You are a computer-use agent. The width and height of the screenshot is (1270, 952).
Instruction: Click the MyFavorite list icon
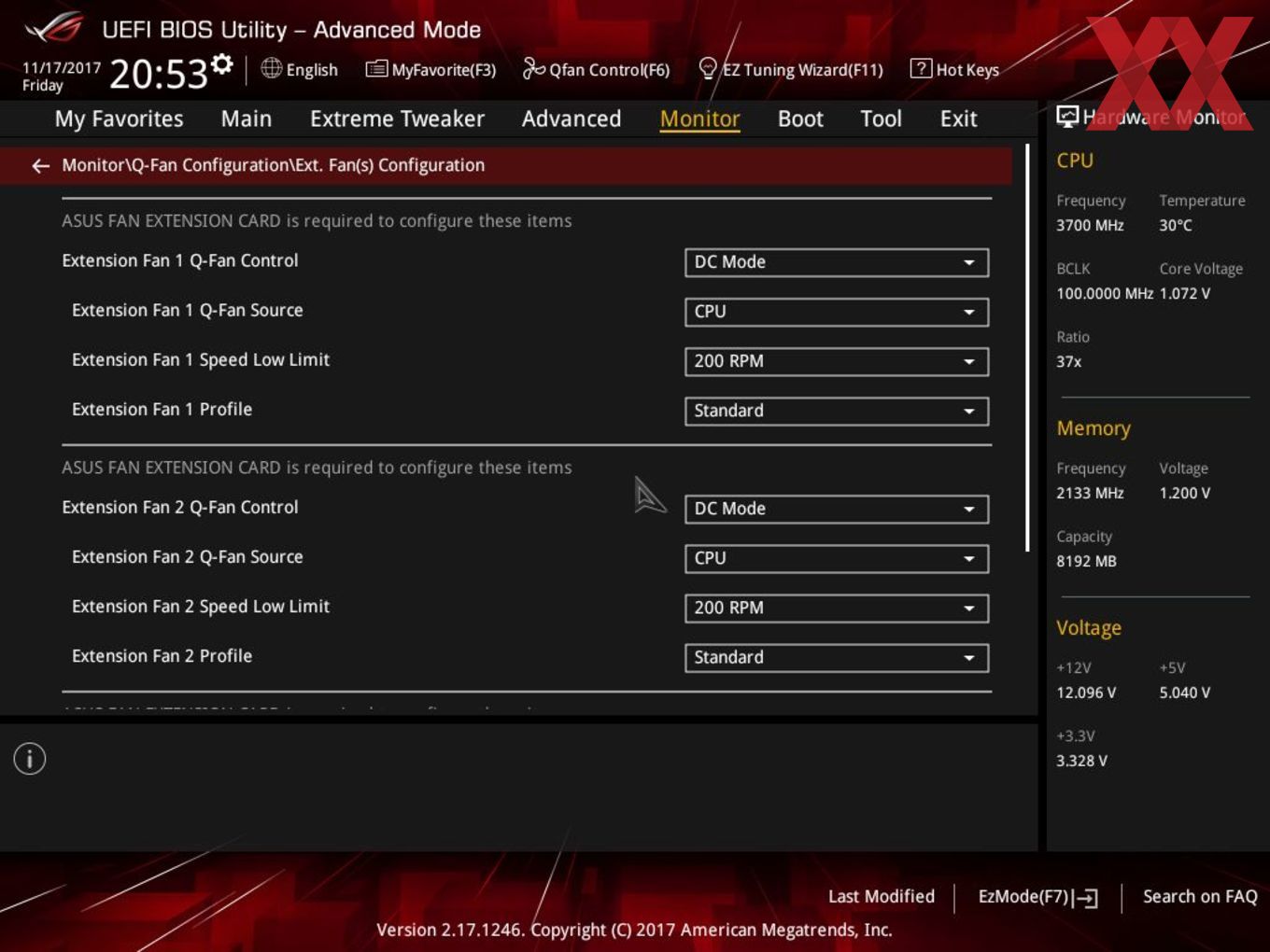tap(376, 69)
